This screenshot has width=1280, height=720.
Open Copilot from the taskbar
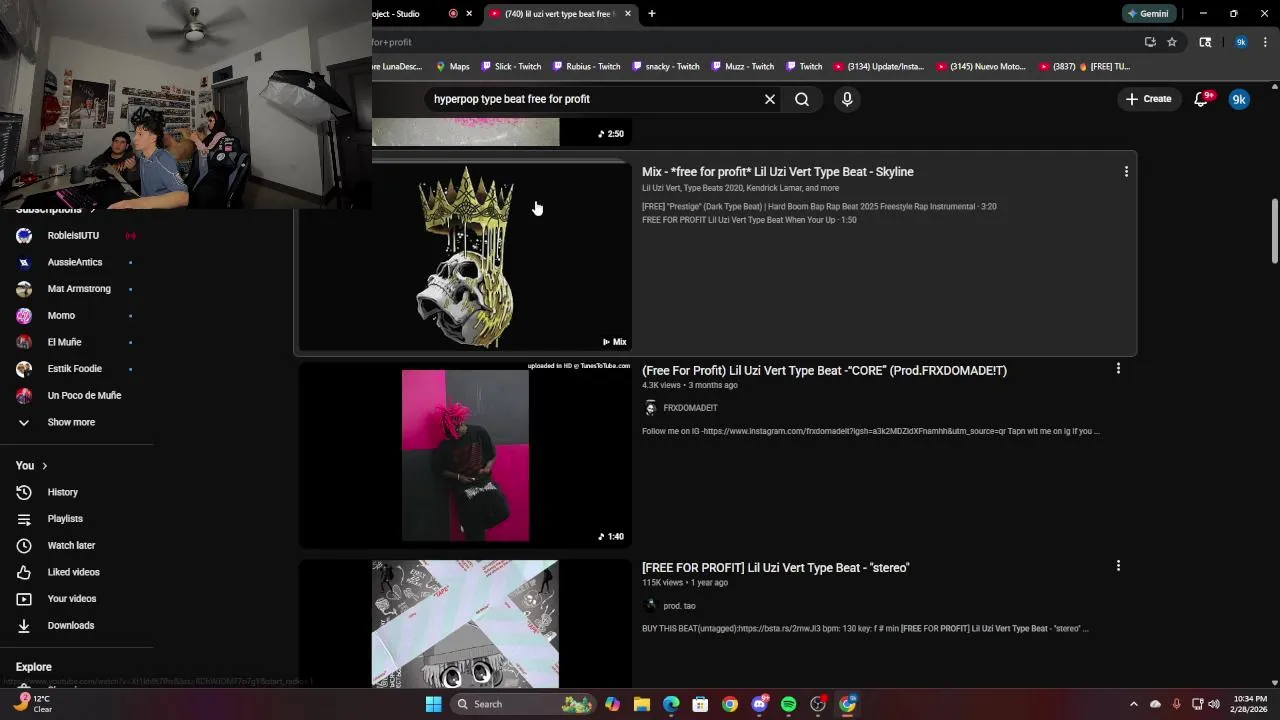click(612, 704)
